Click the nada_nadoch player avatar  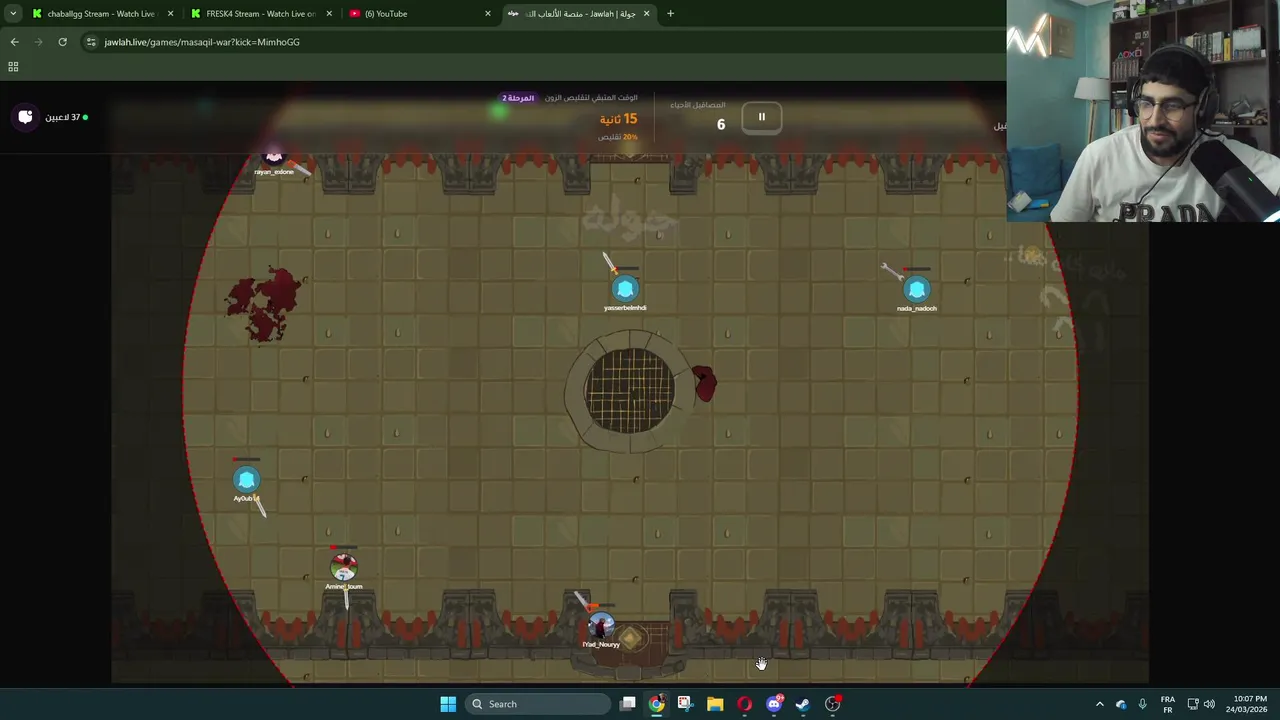pyautogui.click(x=916, y=289)
